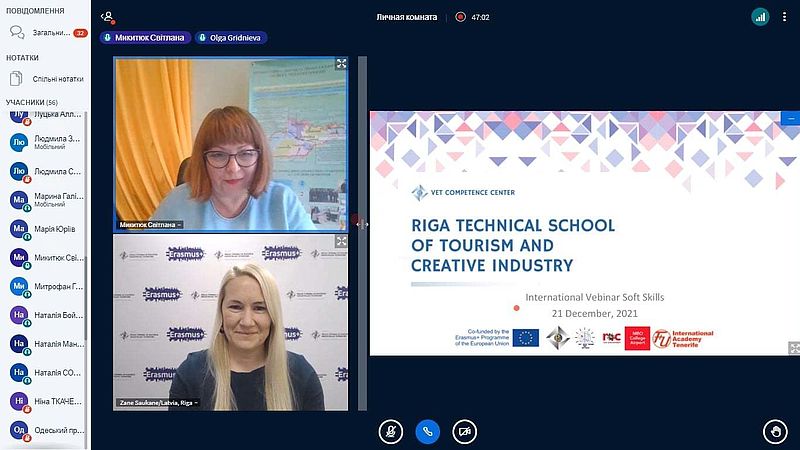The image size is (800, 450).
Task: Minimize the presentation with blue button
Action: click(x=791, y=118)
